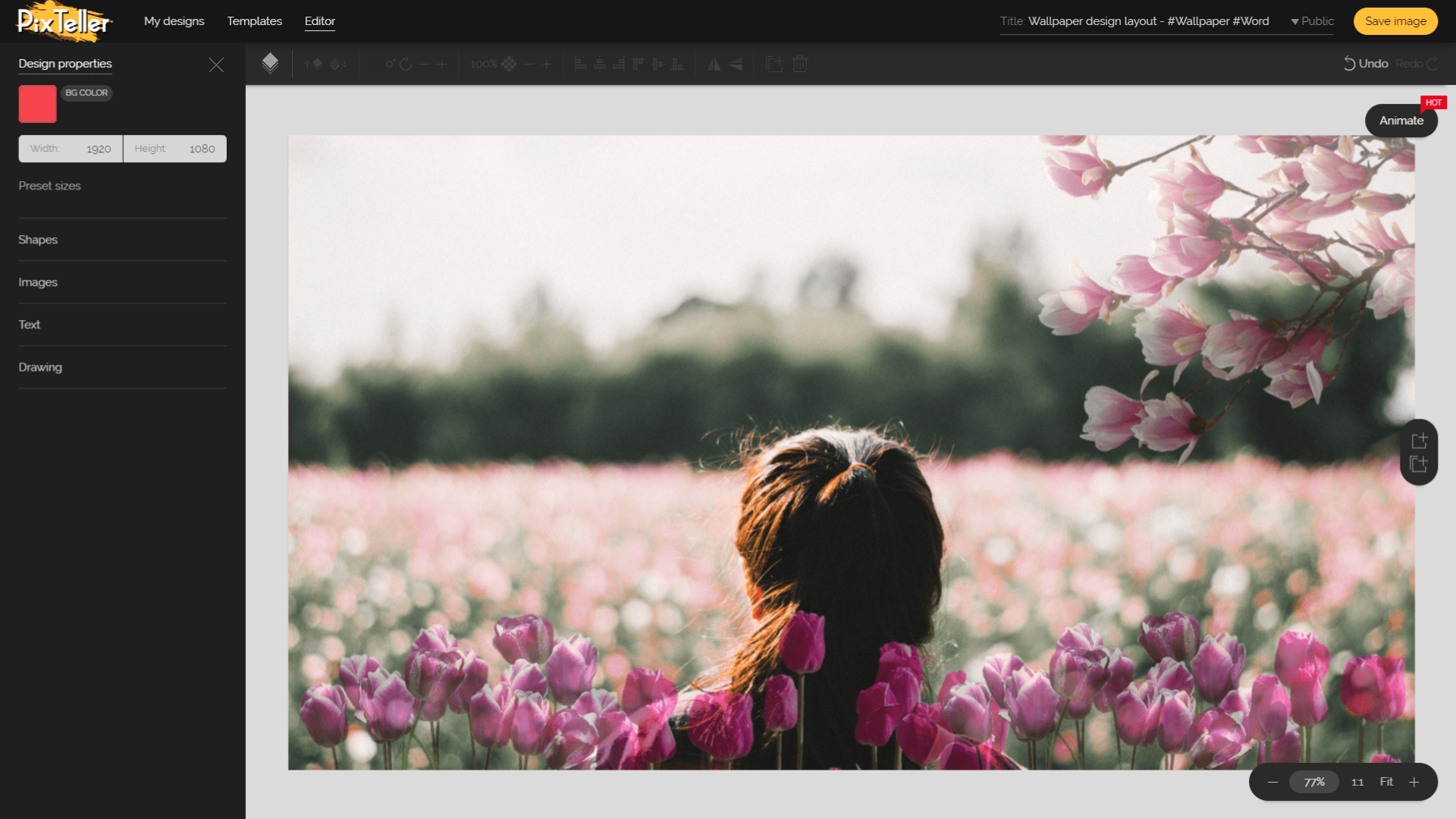This screenshot has width=1456, height=819.
Task: Open the red BG color swatch
Action: [x=37, y=104]
